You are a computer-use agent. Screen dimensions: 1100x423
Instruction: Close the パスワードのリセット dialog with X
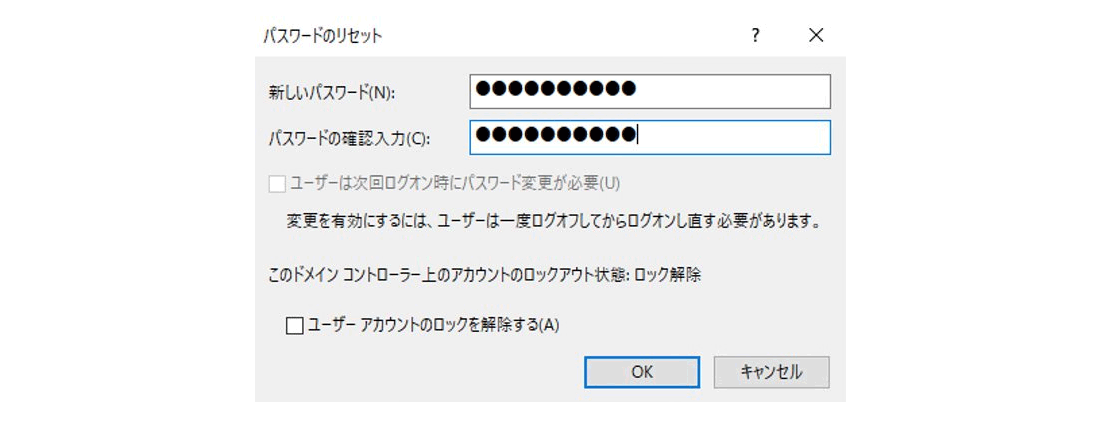(x=816, y=35)
